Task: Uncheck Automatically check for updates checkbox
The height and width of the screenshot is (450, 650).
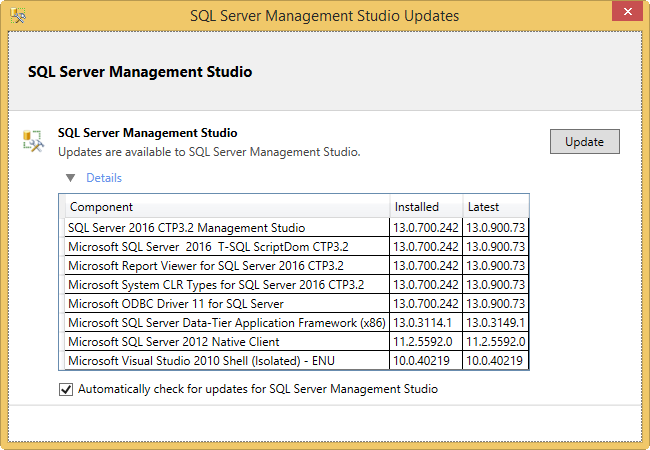Action: 66,389
